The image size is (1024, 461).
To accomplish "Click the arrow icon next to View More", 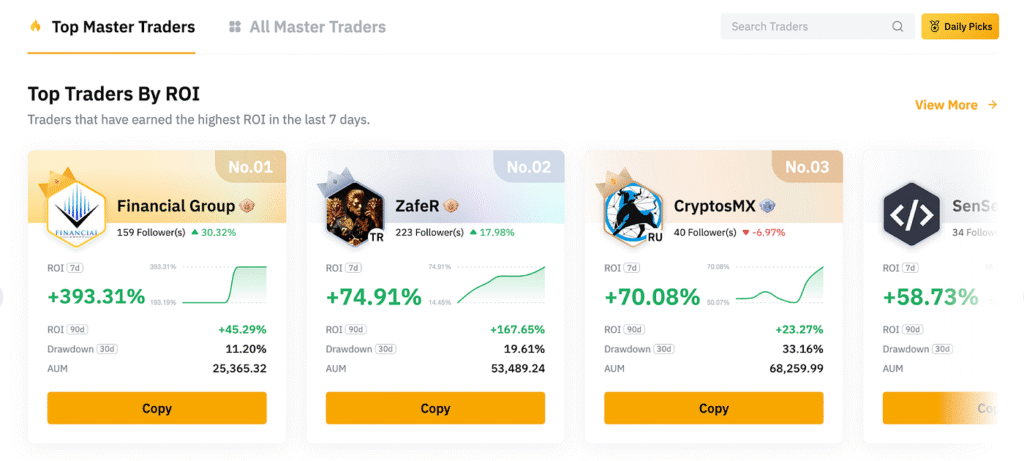I will tap(992, 105).
